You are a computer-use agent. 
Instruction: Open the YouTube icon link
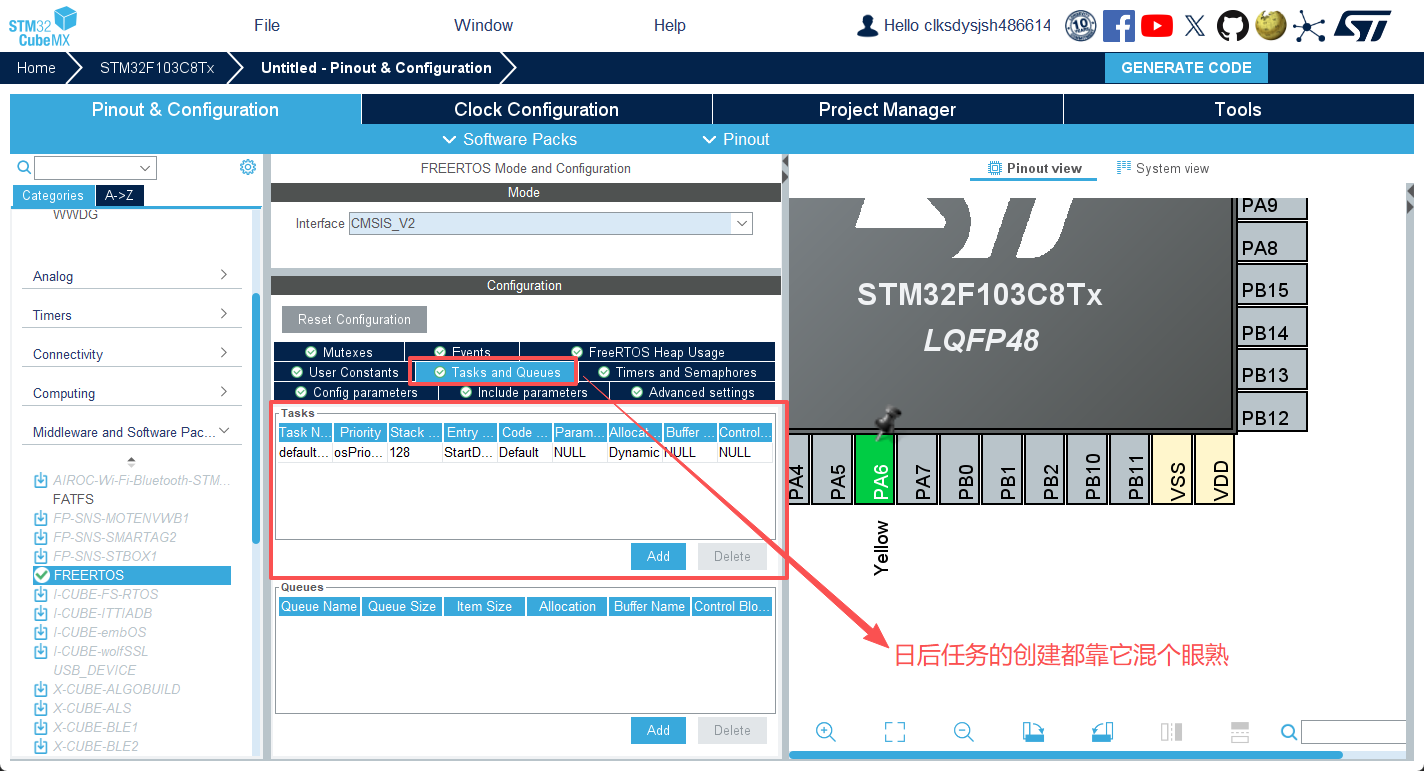click(x=1157, y=25)
